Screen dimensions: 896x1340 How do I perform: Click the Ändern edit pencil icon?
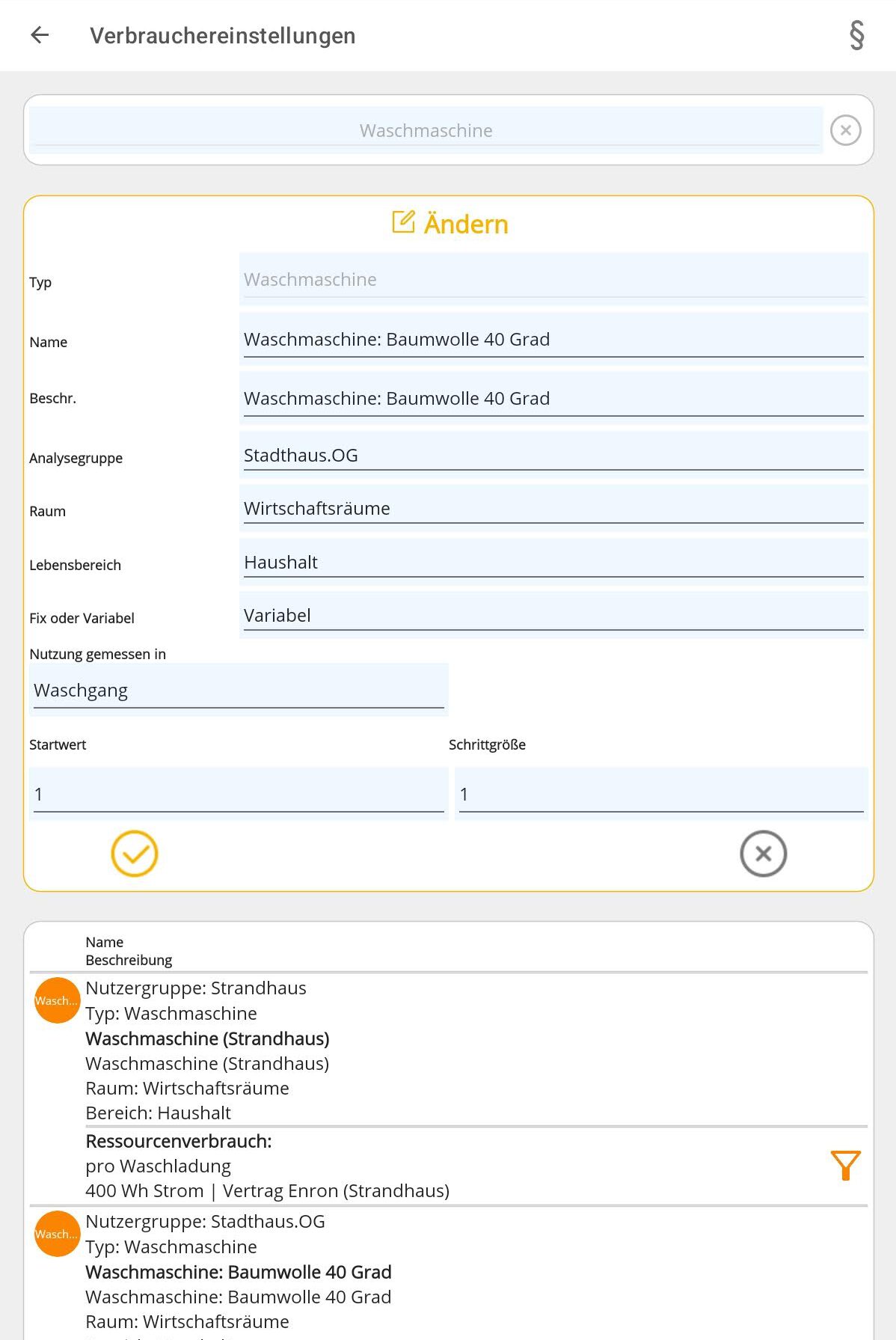tap(404, 222)
